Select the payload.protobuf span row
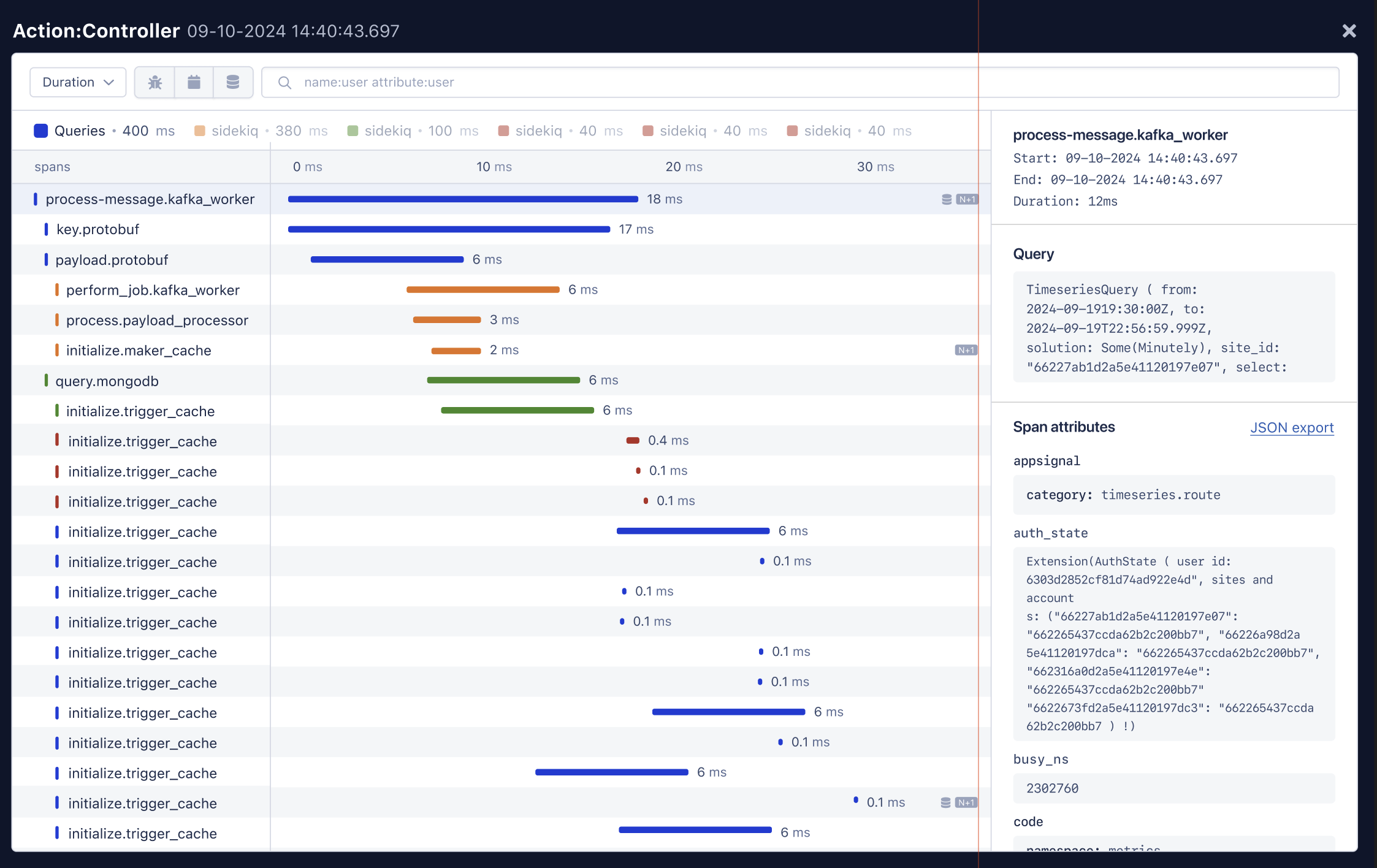1377x868 pixels. (x=112, y=260)
